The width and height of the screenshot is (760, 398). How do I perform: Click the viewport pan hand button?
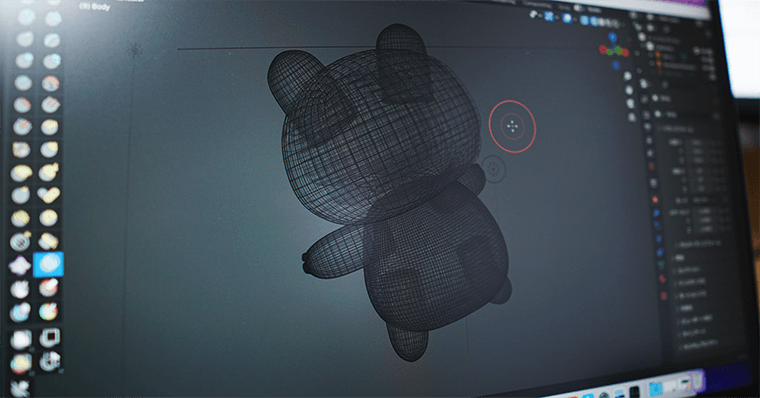point(629,90)
